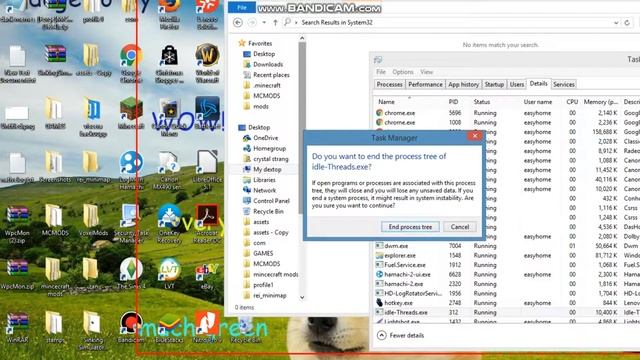Sort processes by PID column
This screenshot has height=360, width=640.
click(453, 102)
